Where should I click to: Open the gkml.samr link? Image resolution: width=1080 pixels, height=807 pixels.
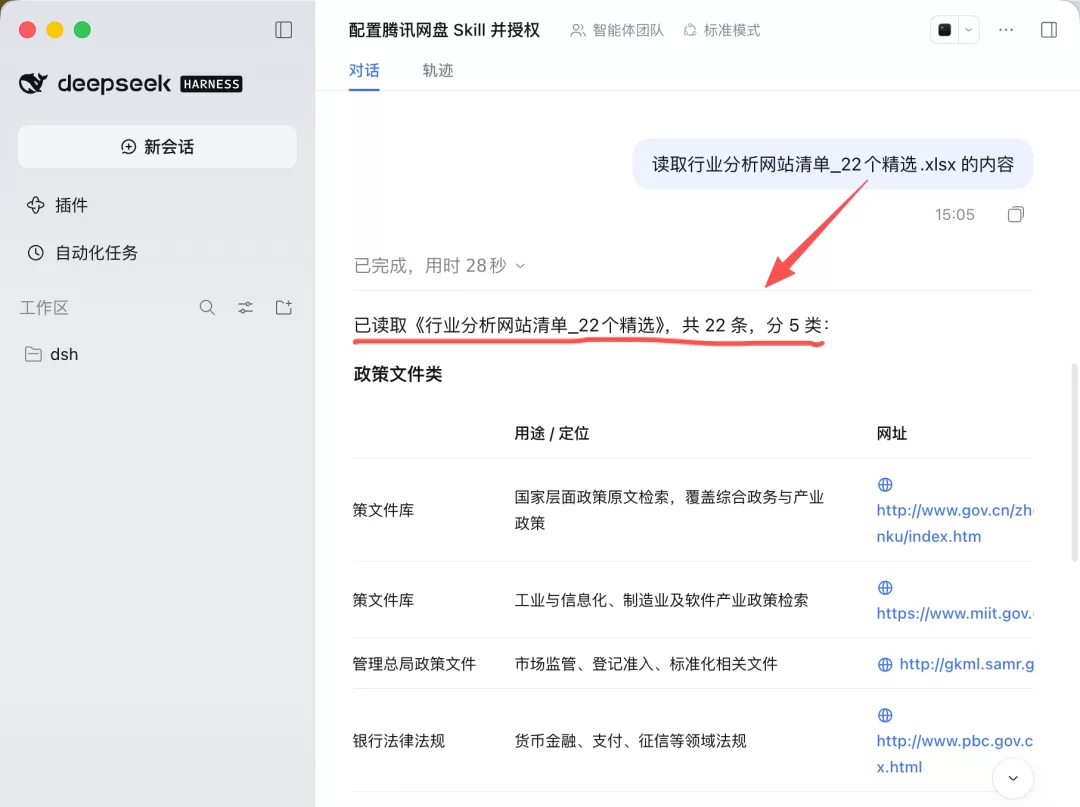(966, 664)
